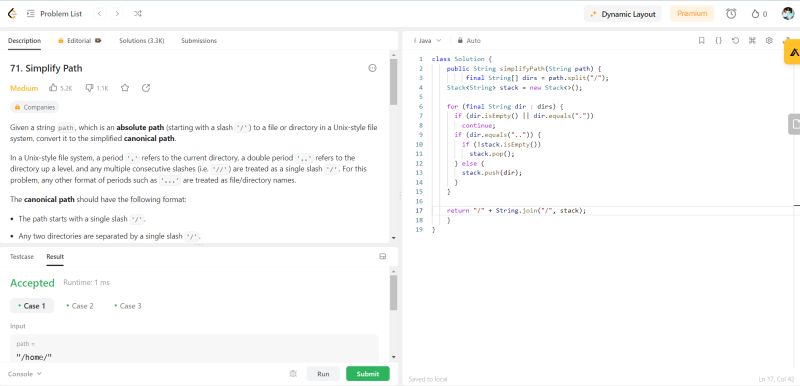Click the Accepted status text

[32, 283]
